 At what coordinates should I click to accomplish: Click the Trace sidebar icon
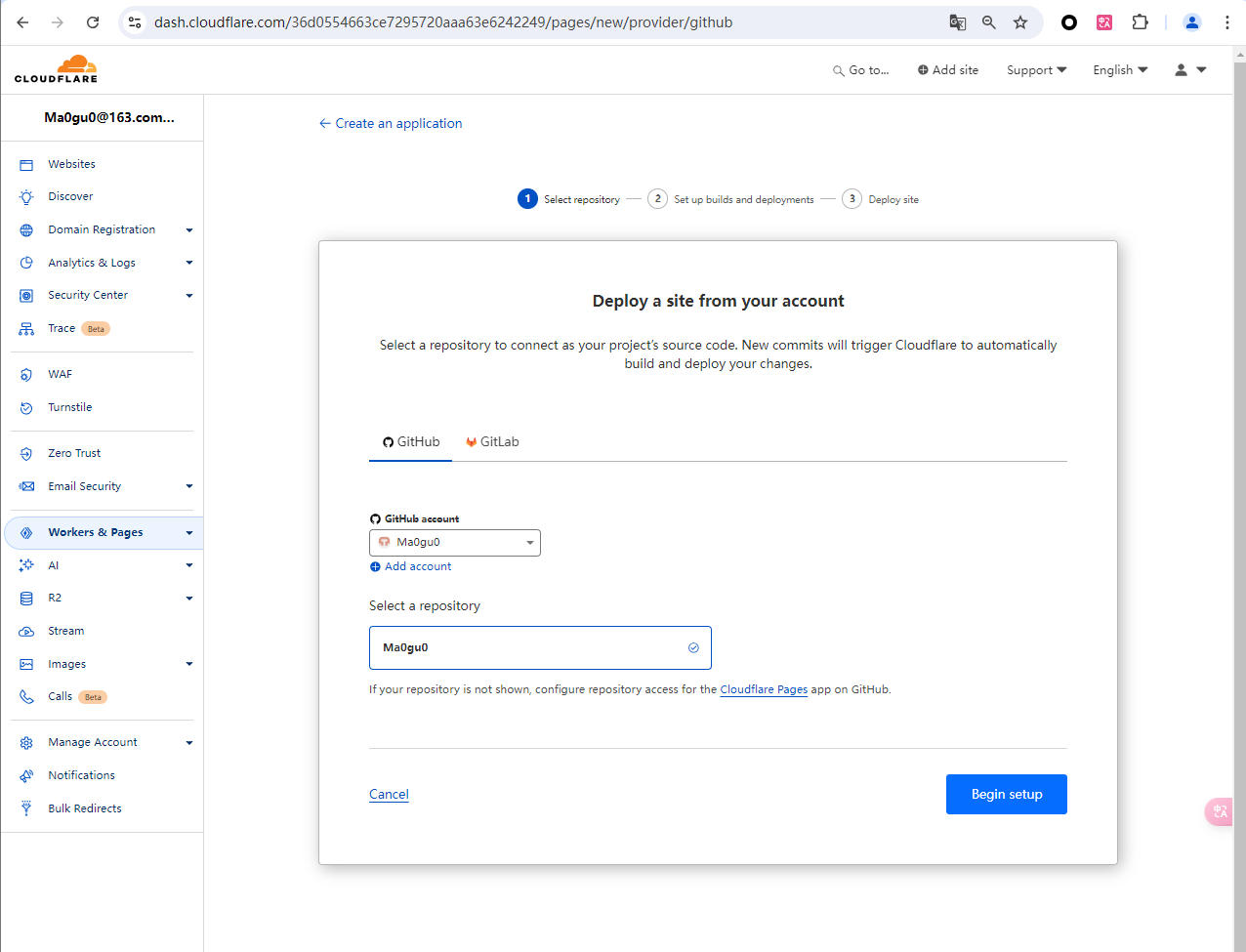click(26, 329)
